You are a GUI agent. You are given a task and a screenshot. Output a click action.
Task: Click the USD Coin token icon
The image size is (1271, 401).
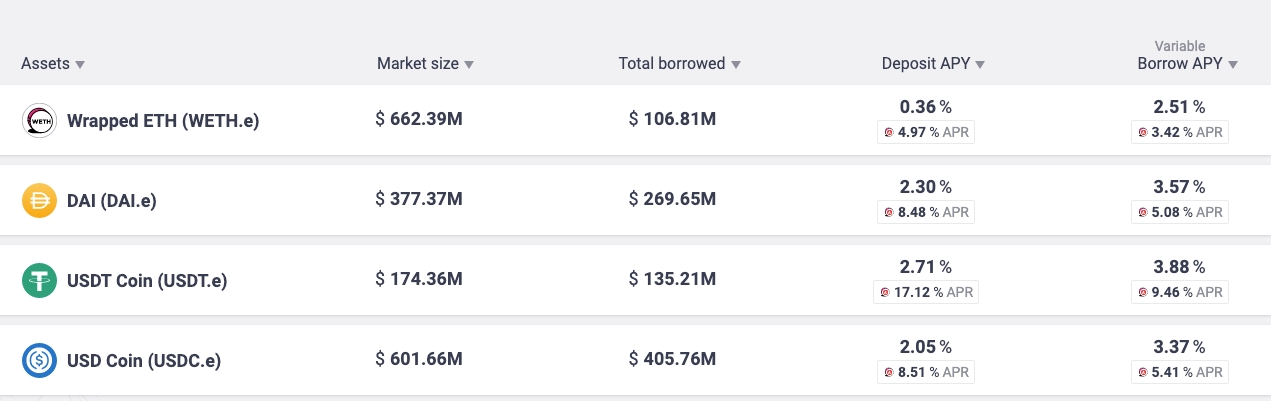(38, 360)
